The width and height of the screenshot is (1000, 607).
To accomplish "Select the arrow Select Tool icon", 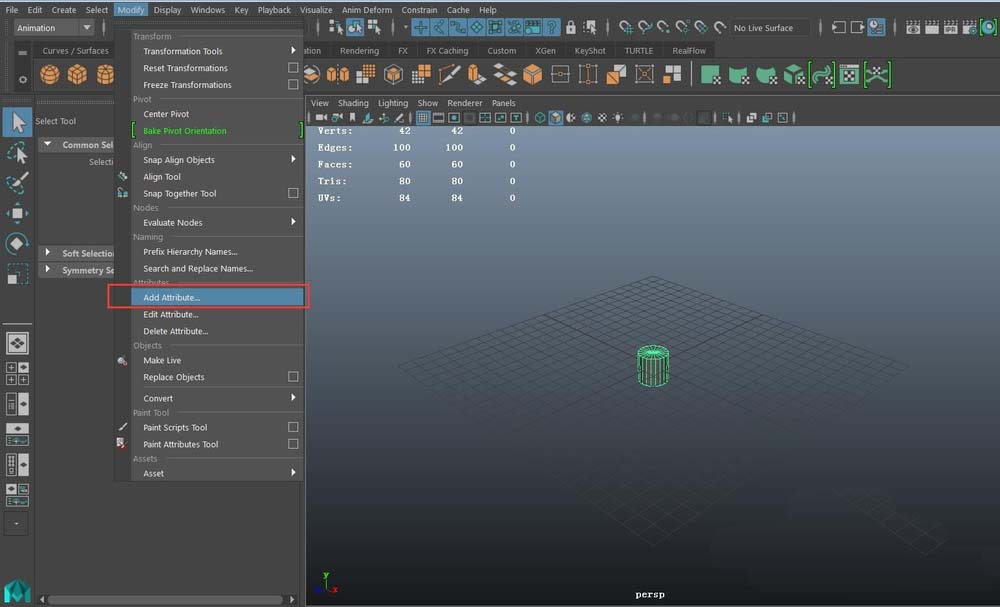I will pos(17,122).
